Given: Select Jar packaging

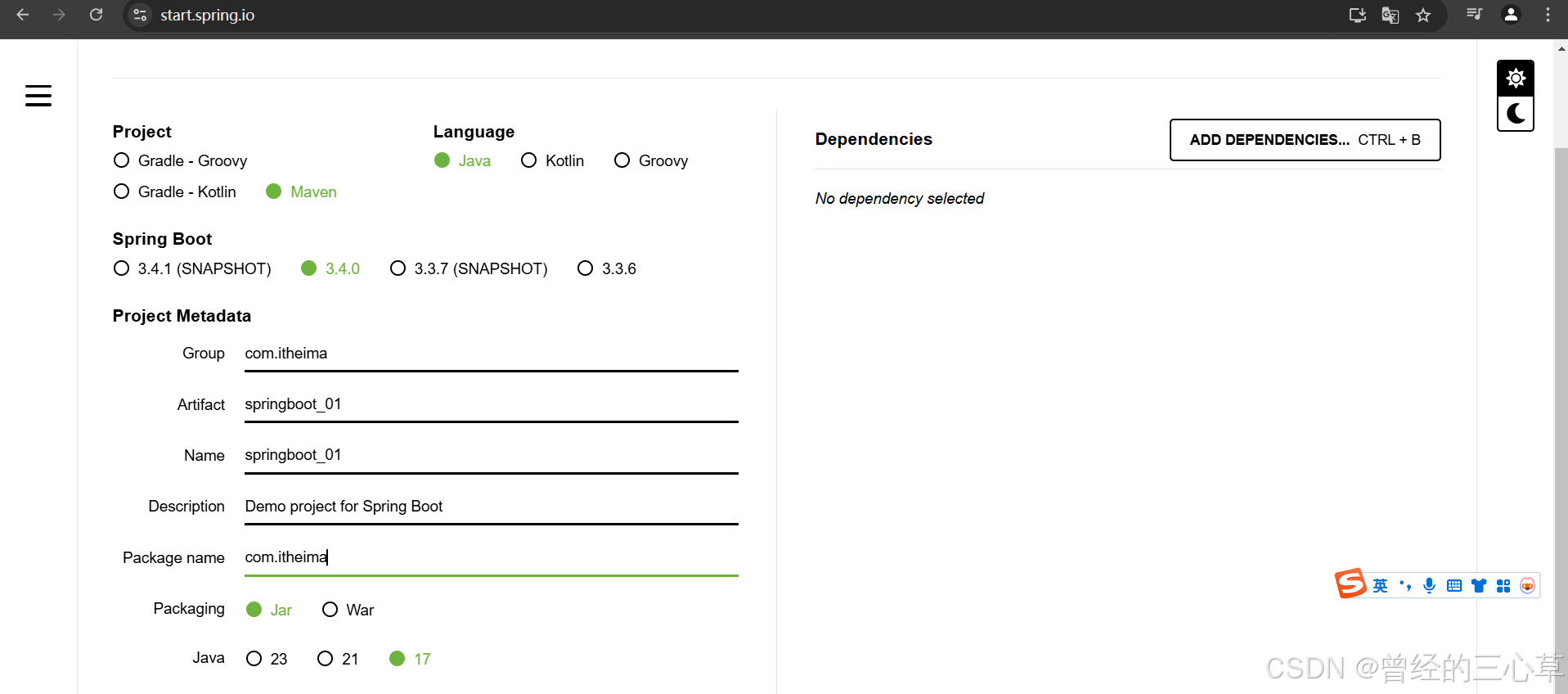Looking at the screenshot, I should (x=269, y=610).
